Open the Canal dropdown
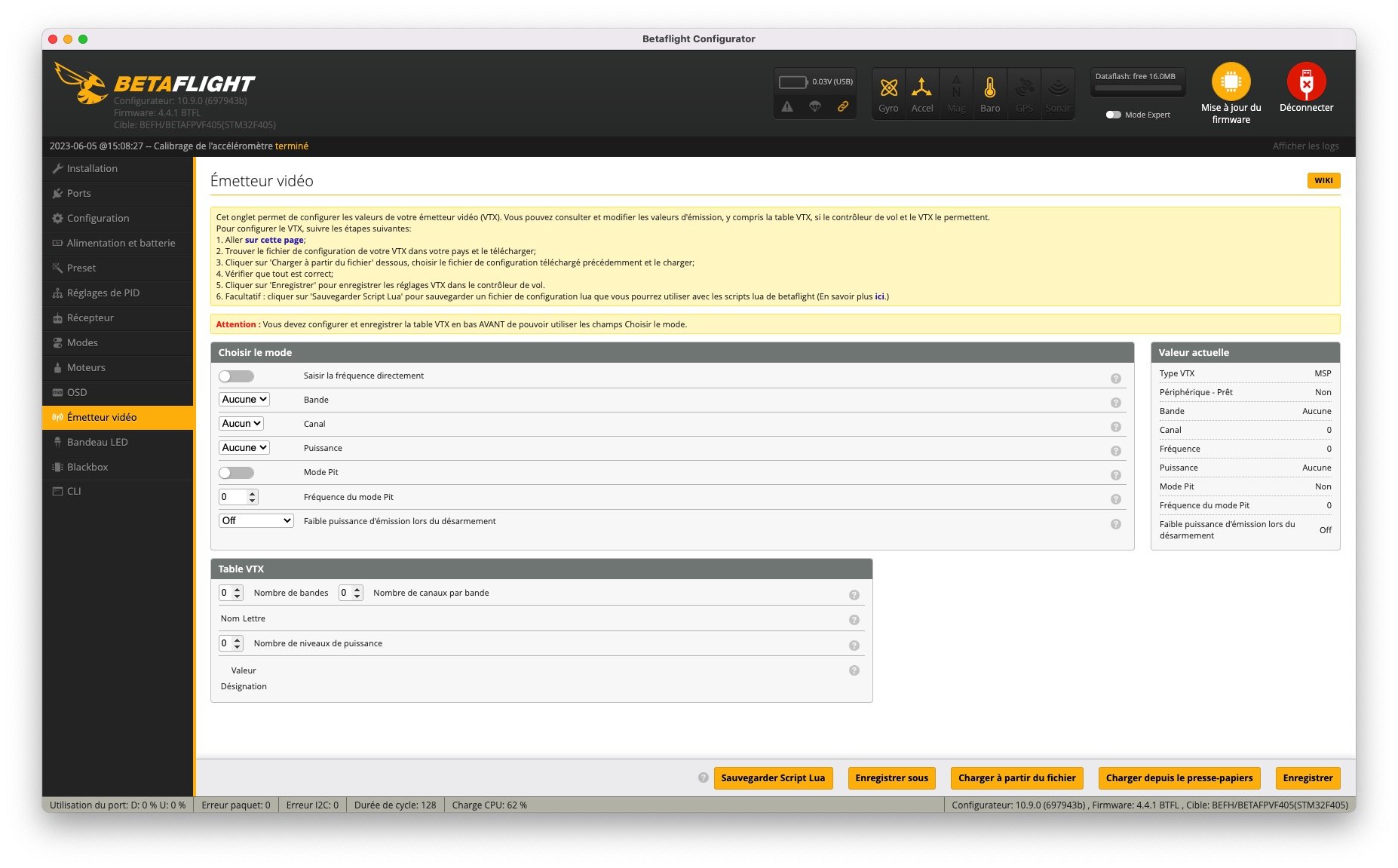The height and width of the screenshot is (868, 1398). [241, 424]
